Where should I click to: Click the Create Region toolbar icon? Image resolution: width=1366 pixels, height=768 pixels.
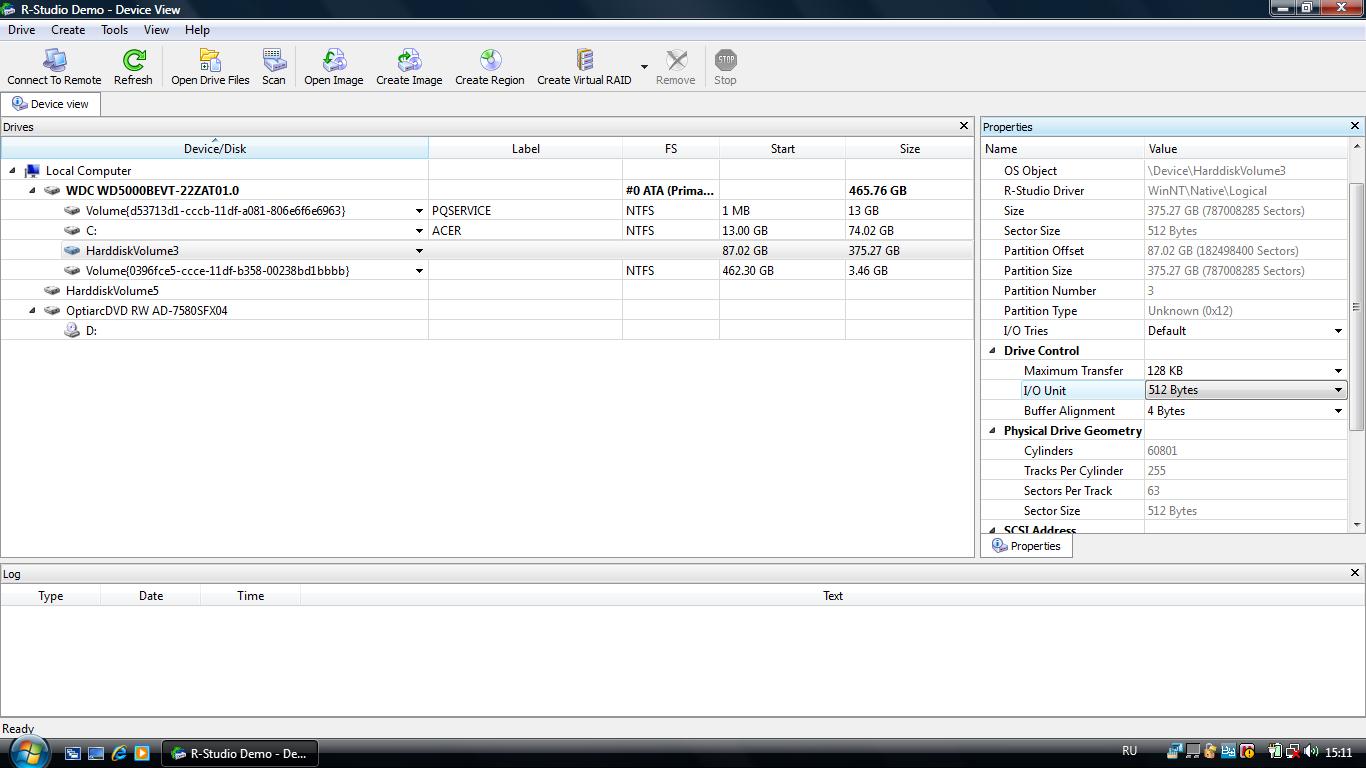tap(490, 60)
